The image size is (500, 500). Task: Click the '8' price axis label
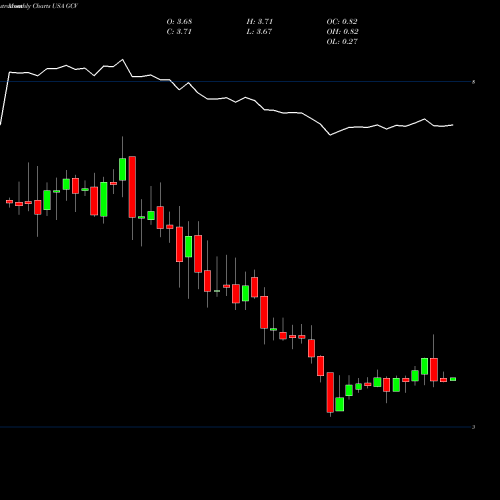(x=473, y=82)
